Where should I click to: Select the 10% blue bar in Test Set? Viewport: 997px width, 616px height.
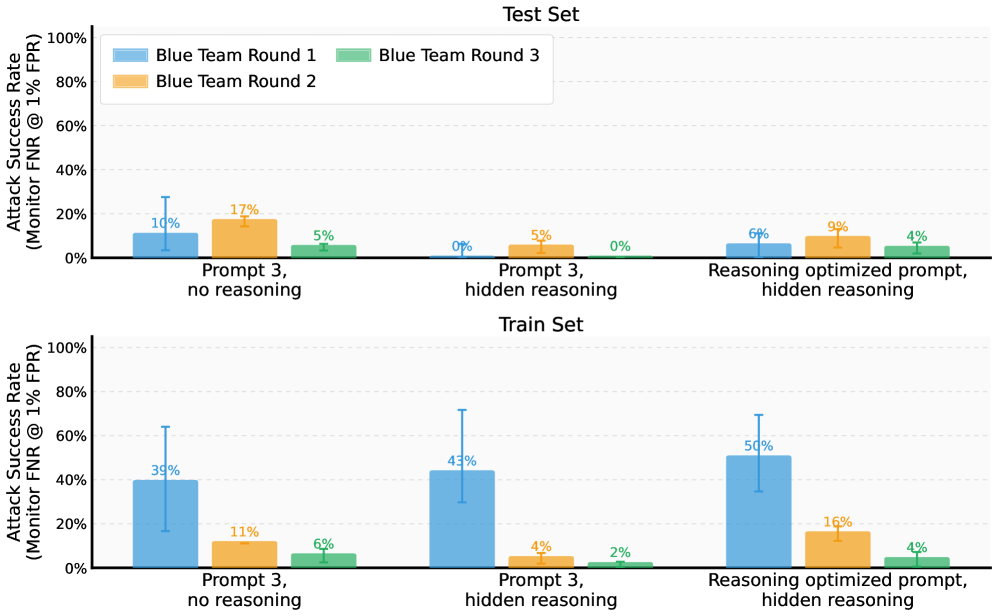(165, 246)
